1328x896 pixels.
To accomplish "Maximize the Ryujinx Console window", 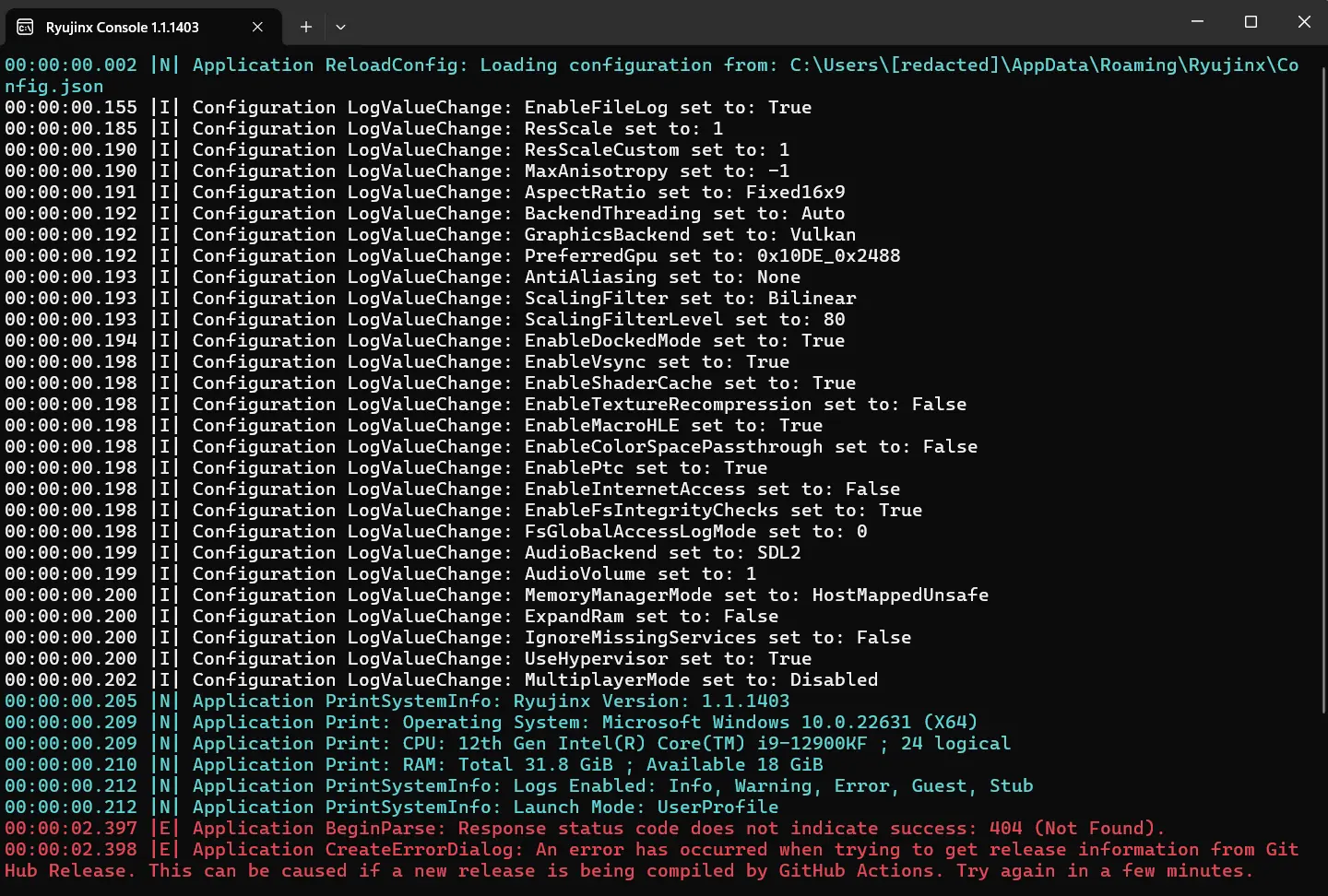I will 1251,21.
